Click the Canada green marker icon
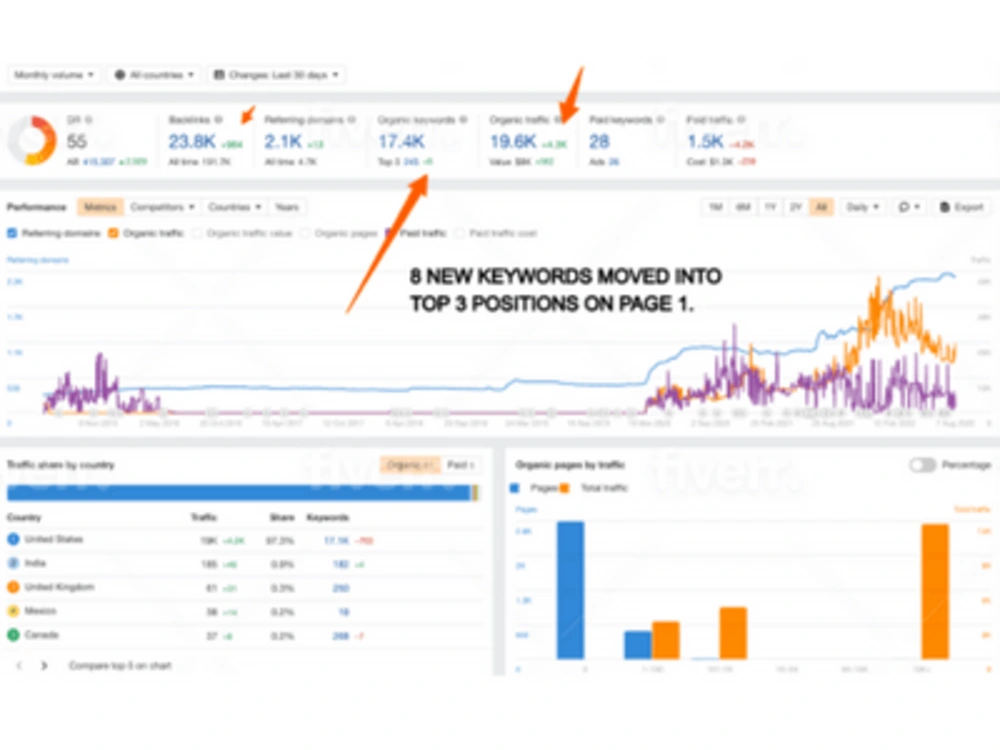This screenshot has height=750, width=1000. [x=13, y=635]
